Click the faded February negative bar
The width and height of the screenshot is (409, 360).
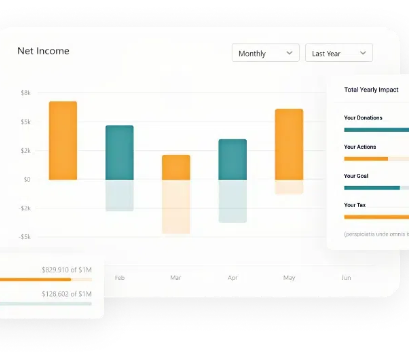120,196
